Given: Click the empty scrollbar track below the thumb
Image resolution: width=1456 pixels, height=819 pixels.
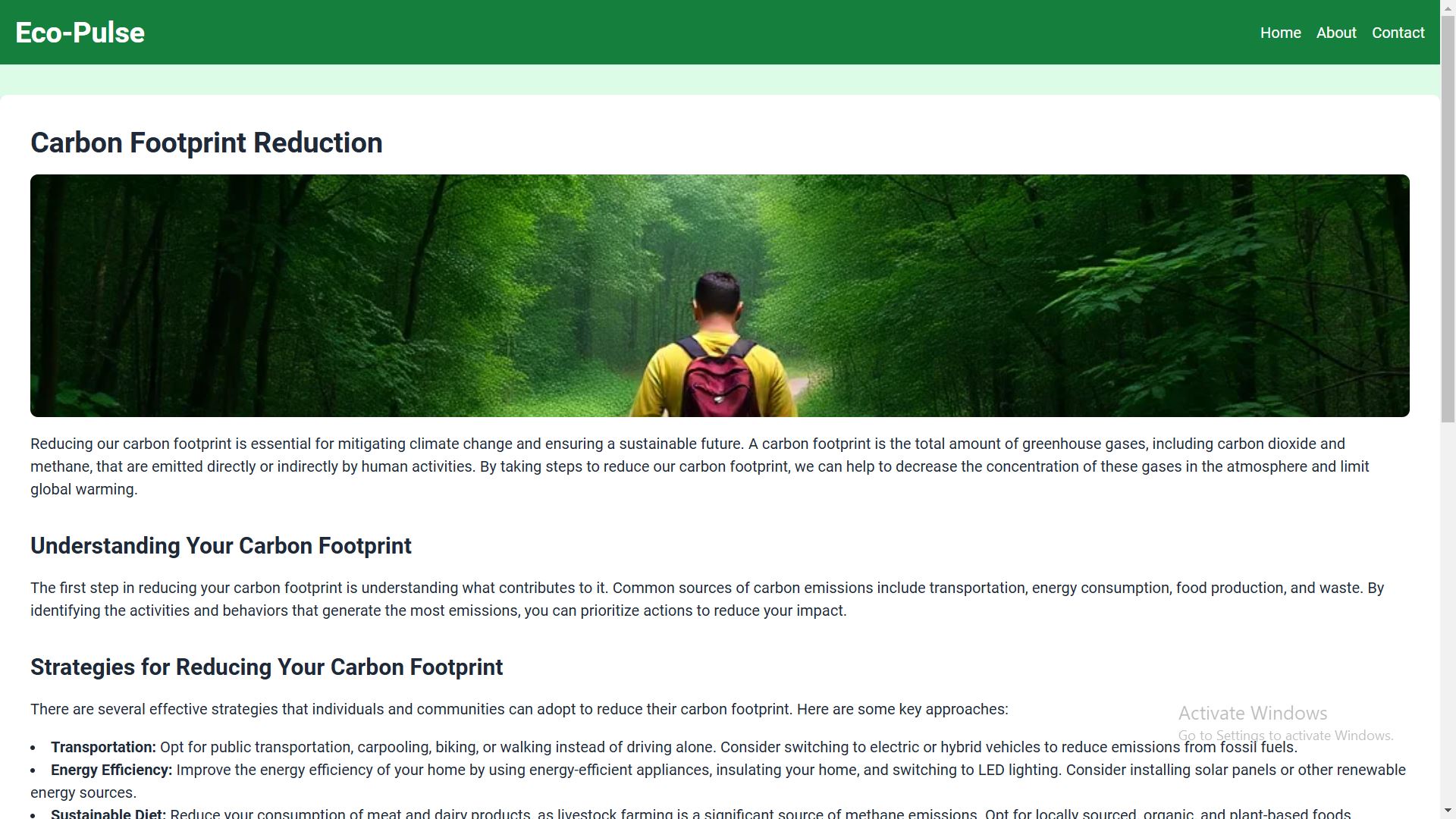Looking at the screenshot, I should (x=1448, y=613).
